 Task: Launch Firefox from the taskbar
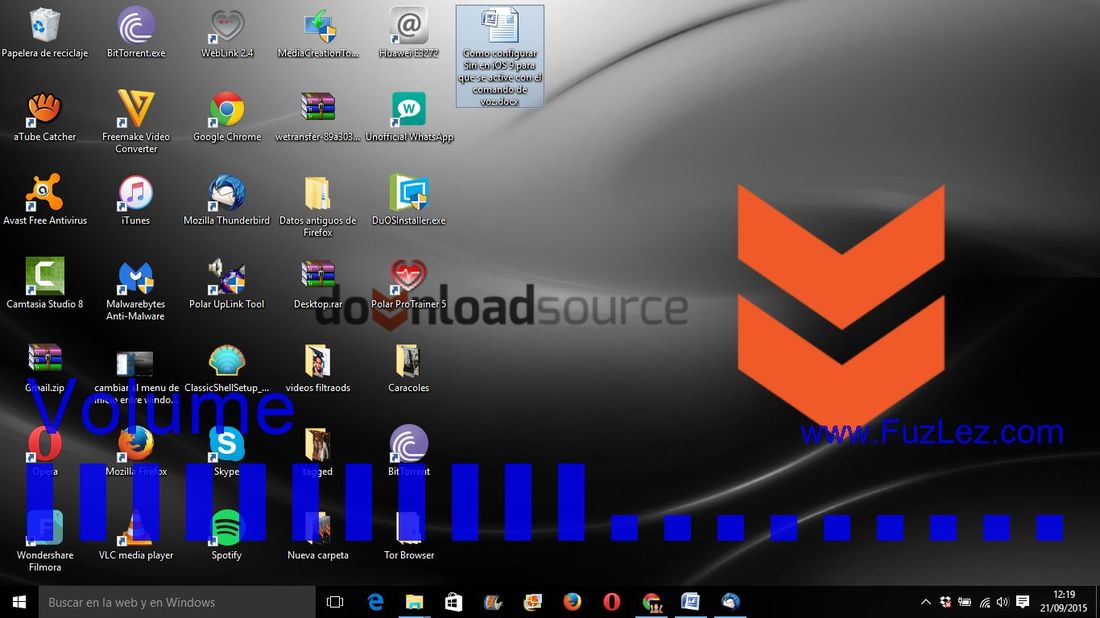click(x=572, y=602)
